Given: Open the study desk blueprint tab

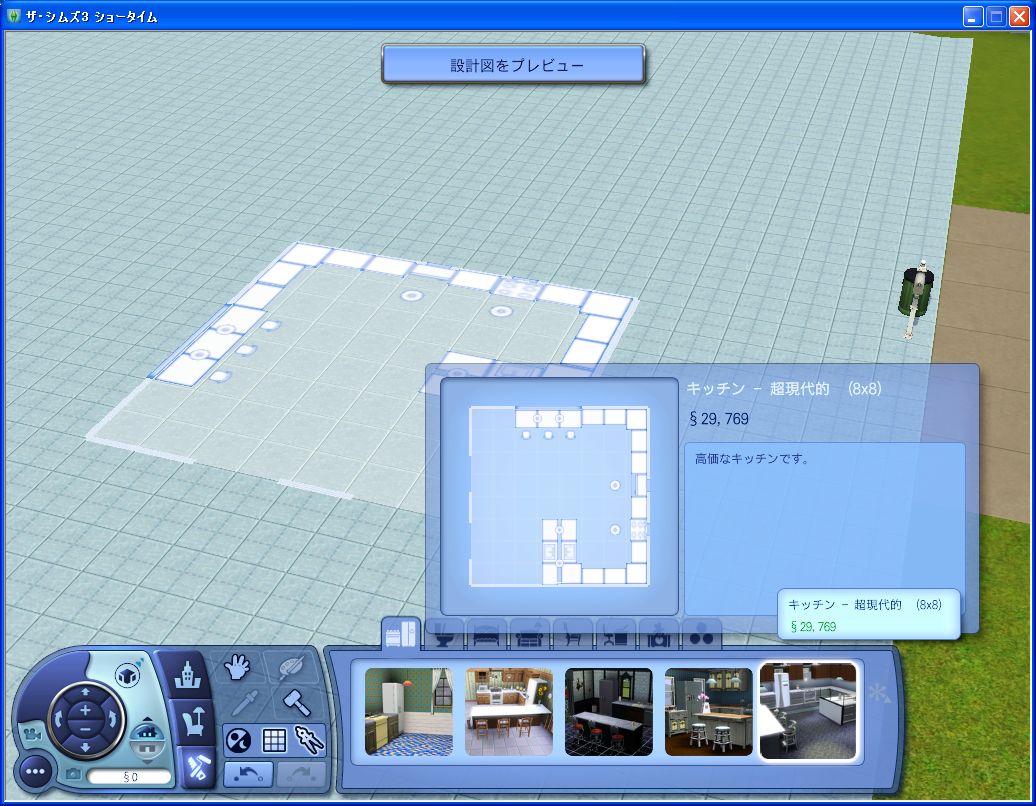Looking at the screenshot, I should (615, 635).
